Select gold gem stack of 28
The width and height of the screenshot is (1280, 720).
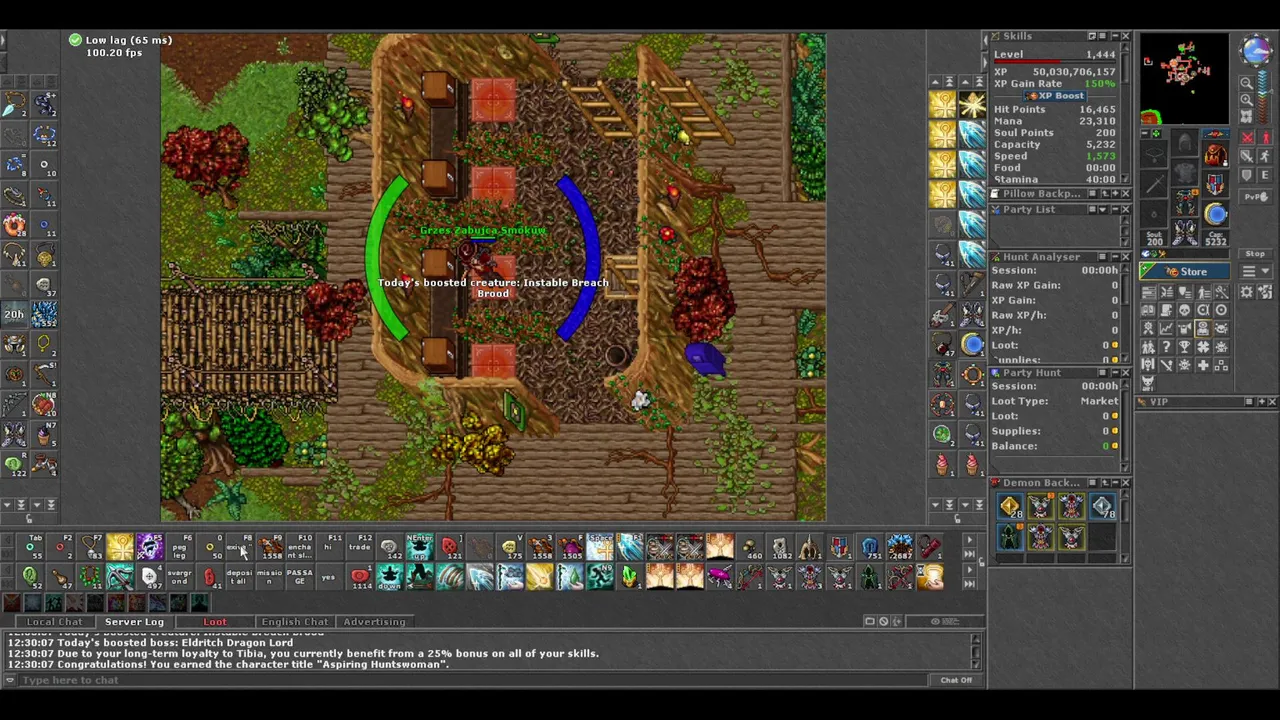(x=1010, y=506)
